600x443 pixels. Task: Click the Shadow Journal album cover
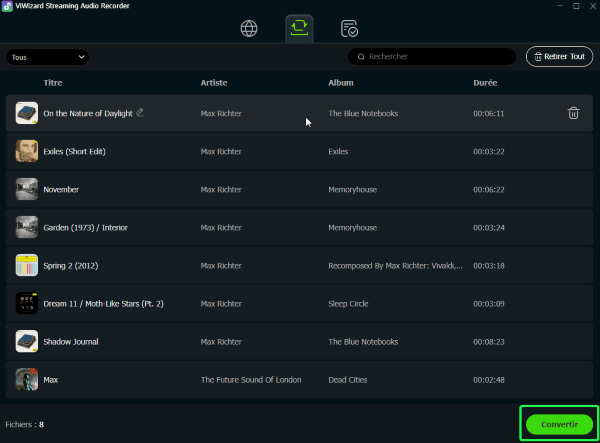tap(27, 341)
